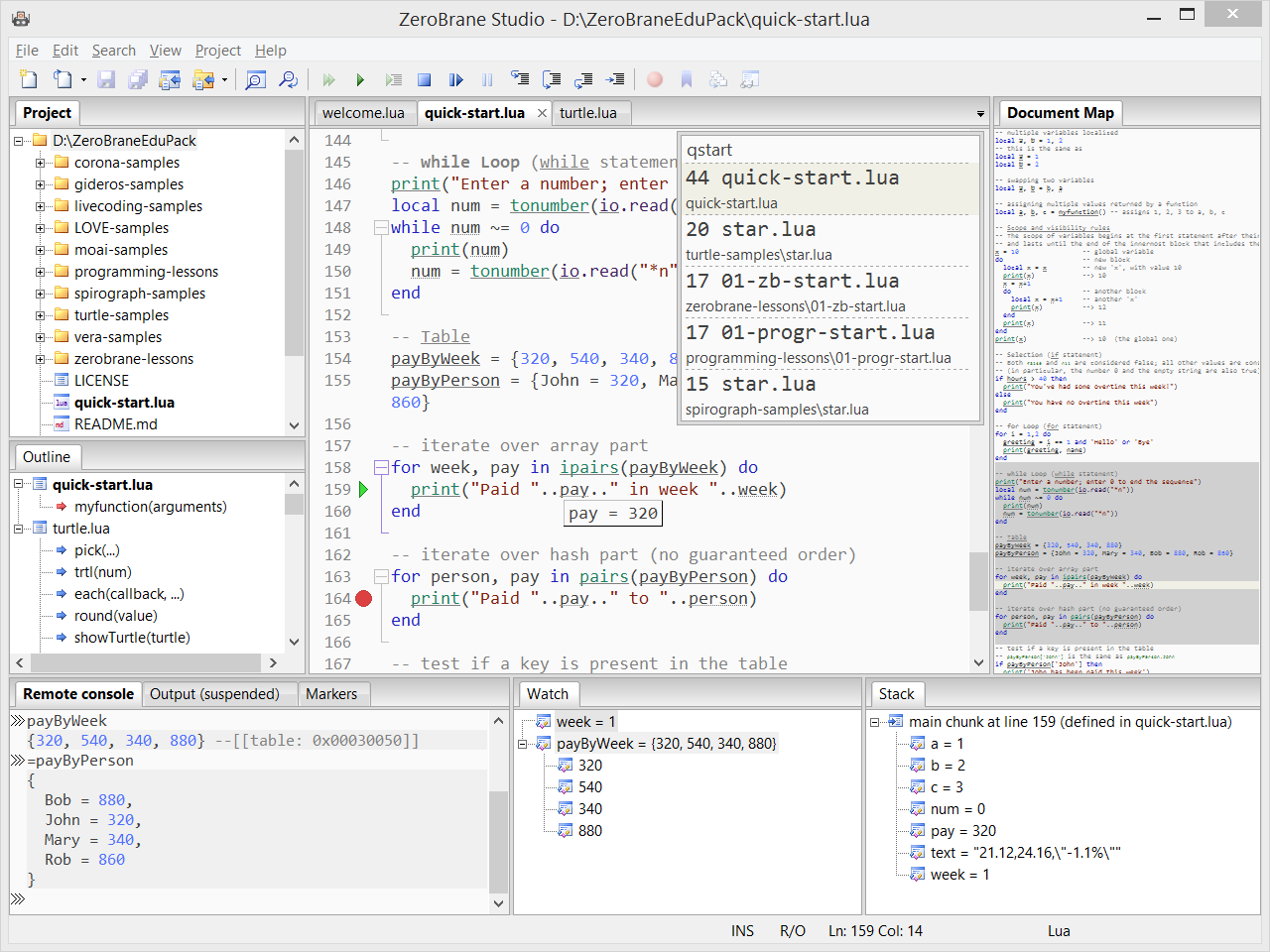The image size is (1270, 952).
Task: Switch to the turtle.lua editor tab
Action: (587, 113)
